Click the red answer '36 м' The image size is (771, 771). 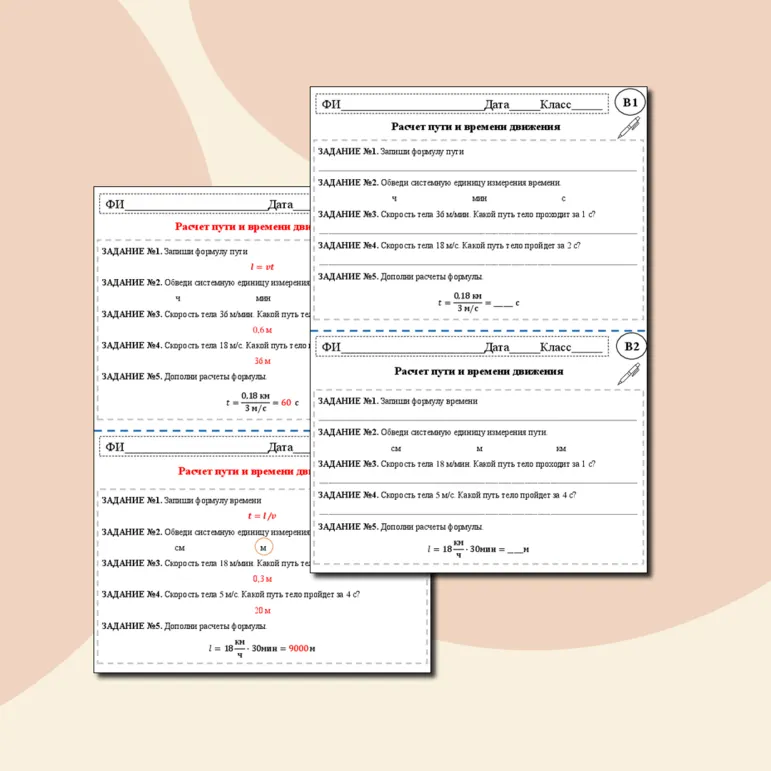[262, 361]
